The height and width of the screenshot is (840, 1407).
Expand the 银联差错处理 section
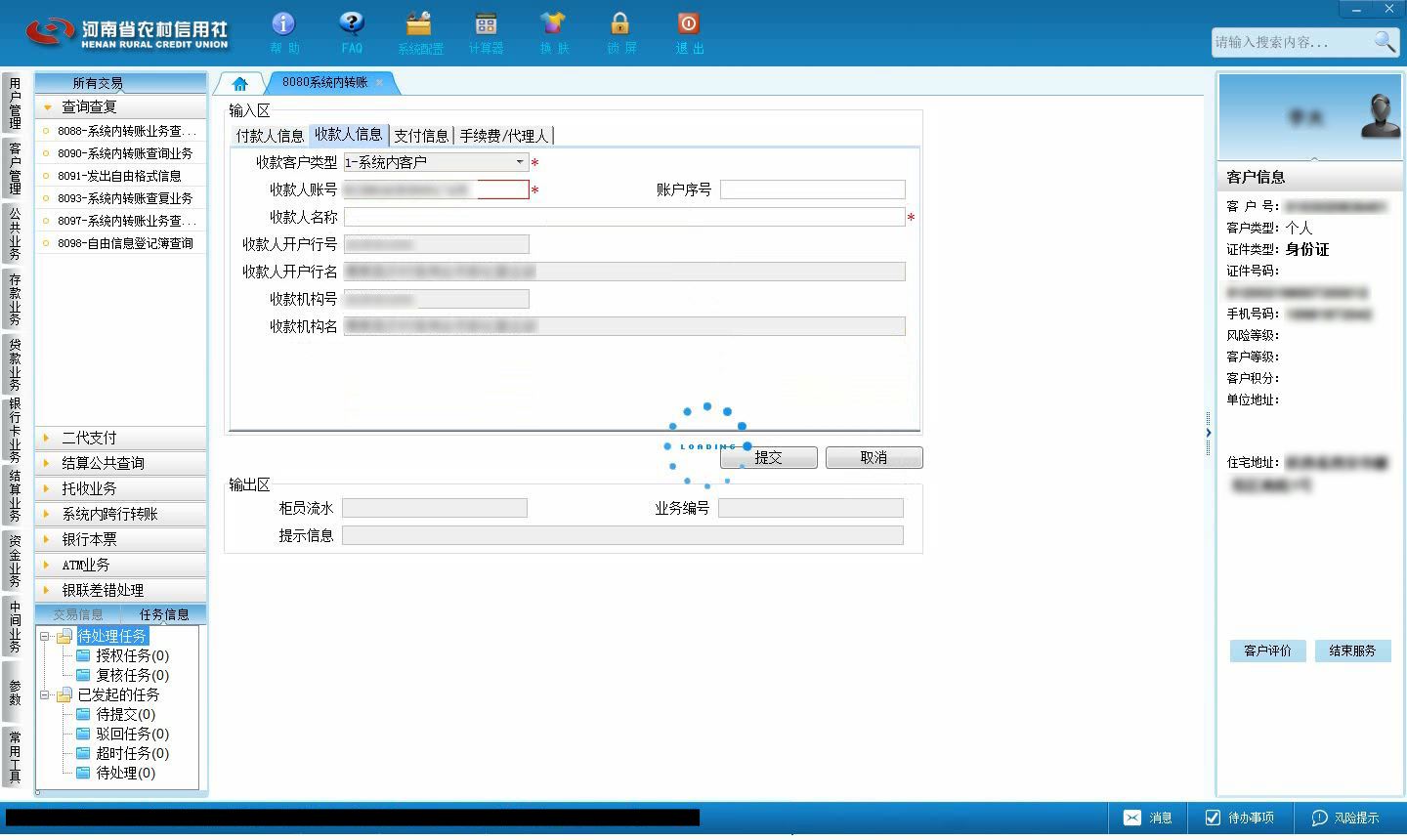pos(121,590)
